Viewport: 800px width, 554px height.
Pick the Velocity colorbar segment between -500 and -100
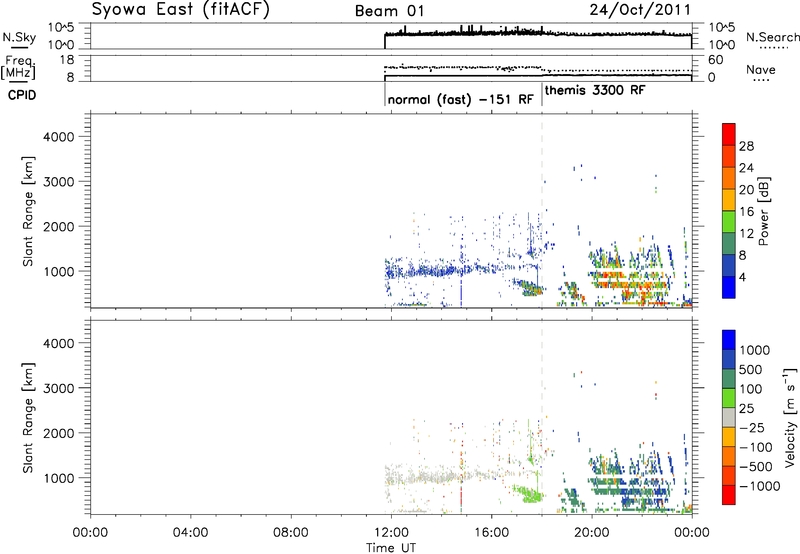coord(729,456)
